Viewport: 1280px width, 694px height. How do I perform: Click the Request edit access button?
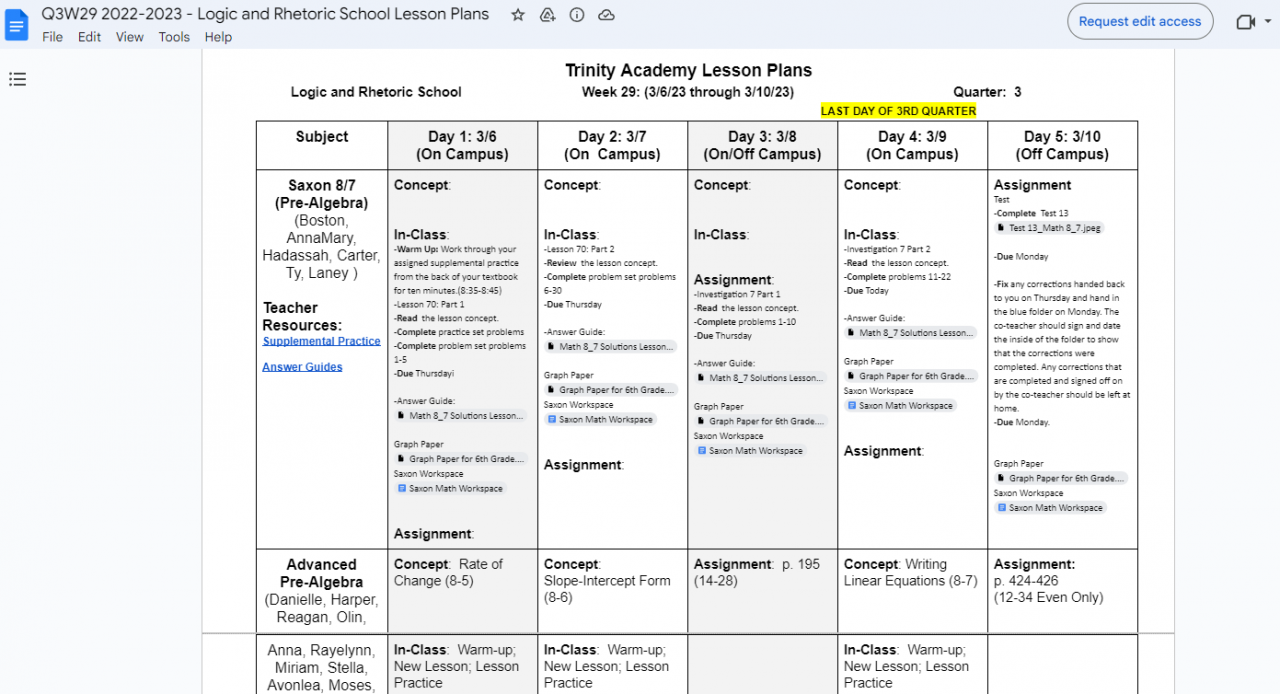1140,20
